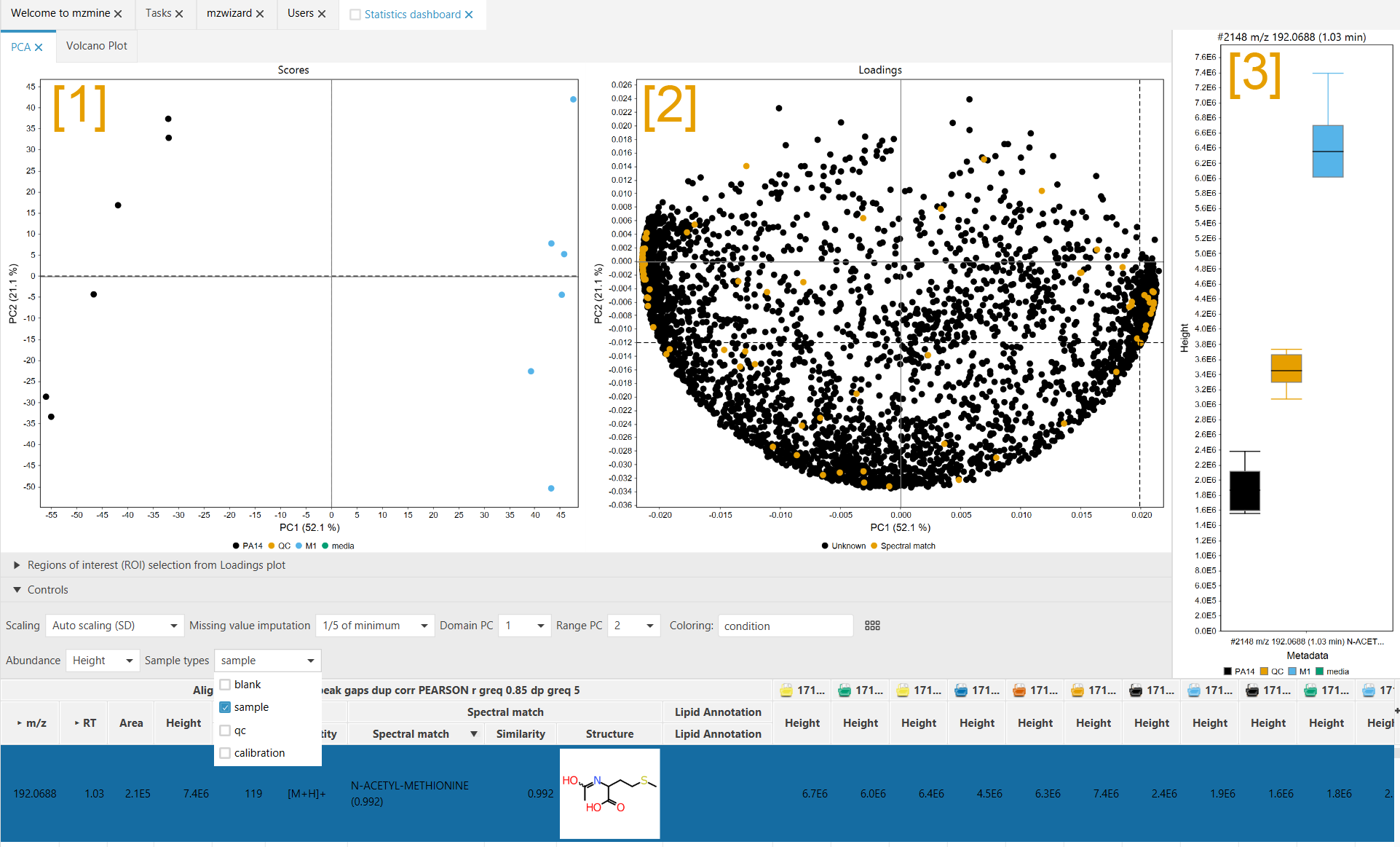Click the Spectral match legend dot under Loadings
The width and height of the screenshot is (1400, 847).
pos(874,546)
